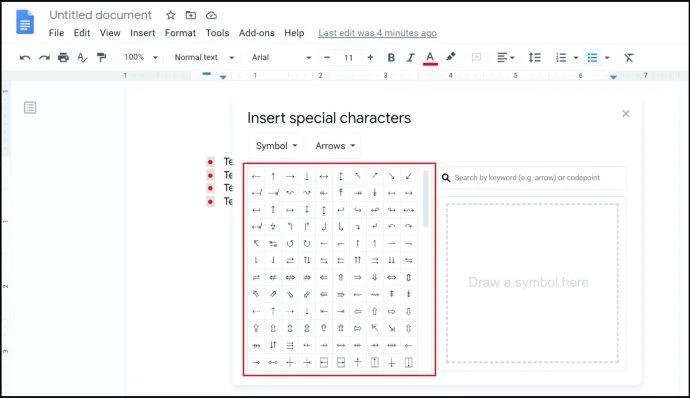Open the Arial font dropdown

[282, 57]
